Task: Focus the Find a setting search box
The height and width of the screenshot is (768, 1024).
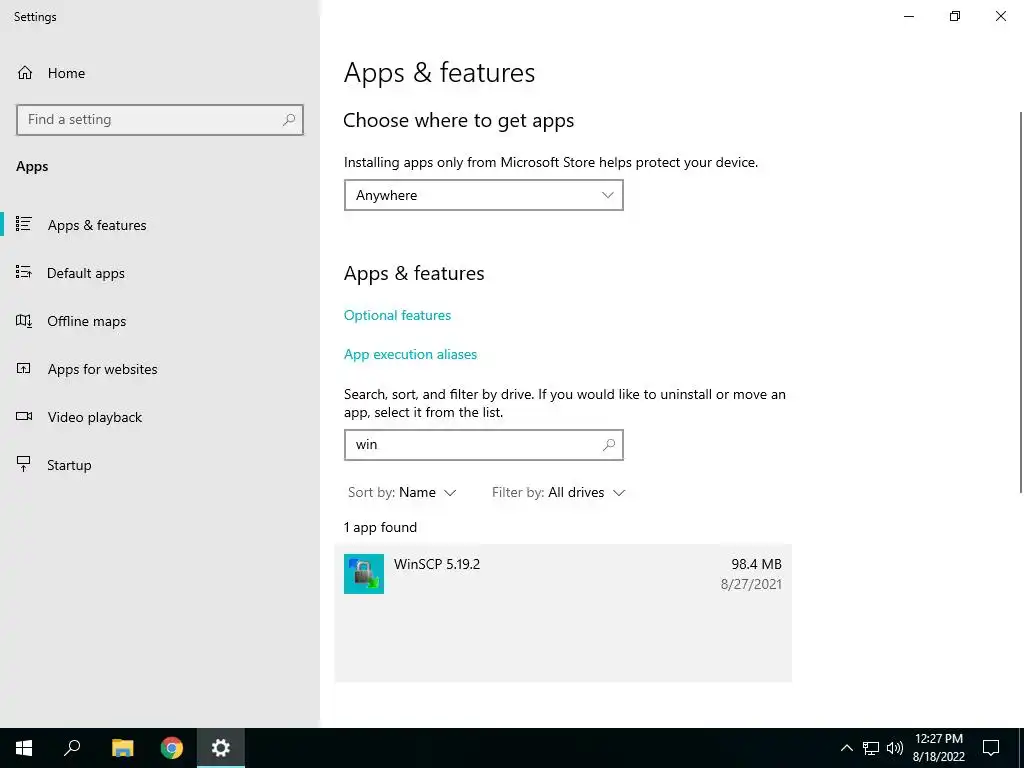Action: pyautogui.click(x=160, y=120)
